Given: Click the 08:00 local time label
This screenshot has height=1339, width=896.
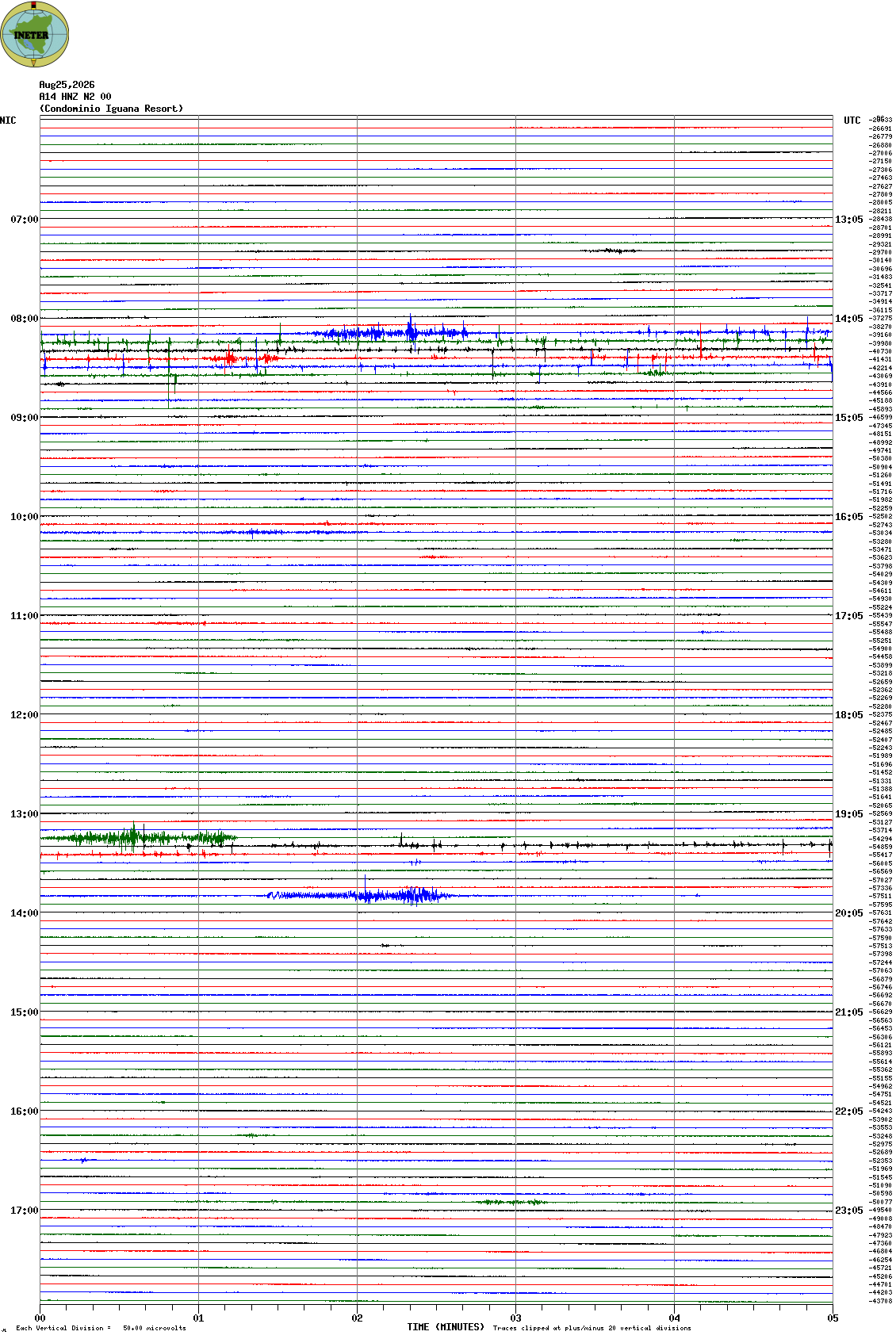Looking at the screenshot, I should [24, 319].
